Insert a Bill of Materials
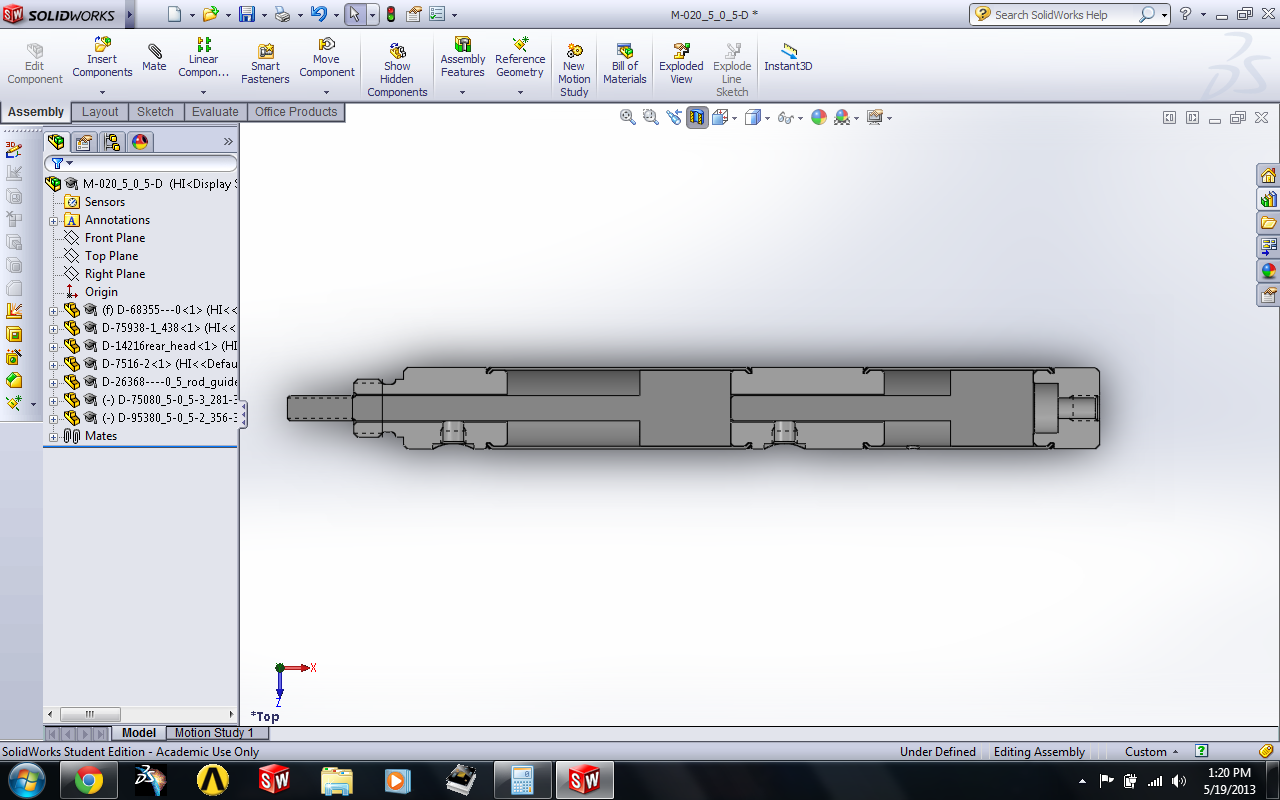The image size is (1280, 800). click(x=625, y=64)
